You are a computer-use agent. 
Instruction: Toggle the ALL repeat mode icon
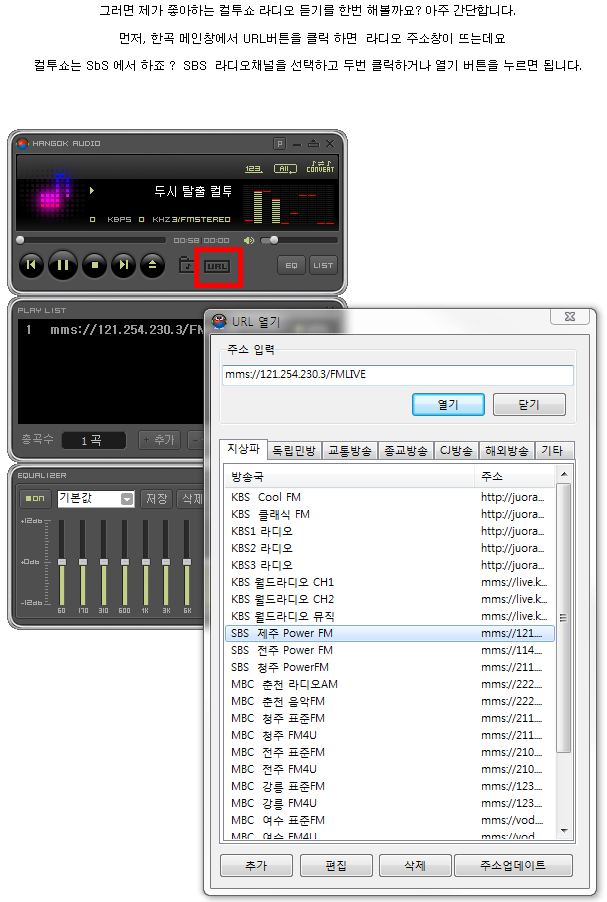coord(285,169)
